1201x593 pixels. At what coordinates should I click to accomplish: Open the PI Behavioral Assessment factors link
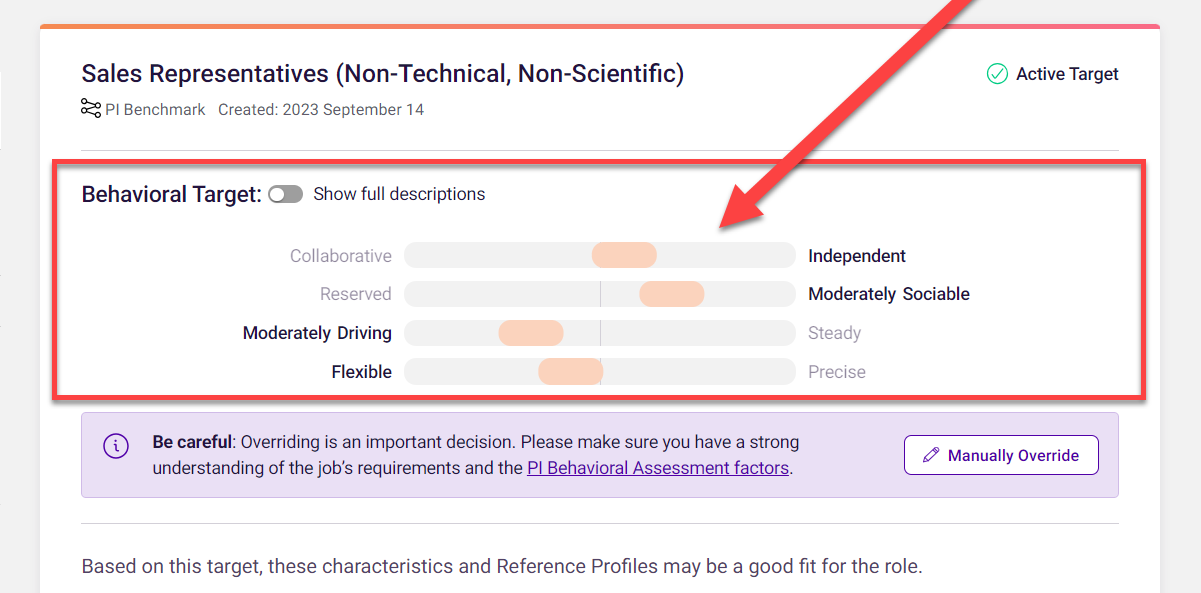click(658, 467)
